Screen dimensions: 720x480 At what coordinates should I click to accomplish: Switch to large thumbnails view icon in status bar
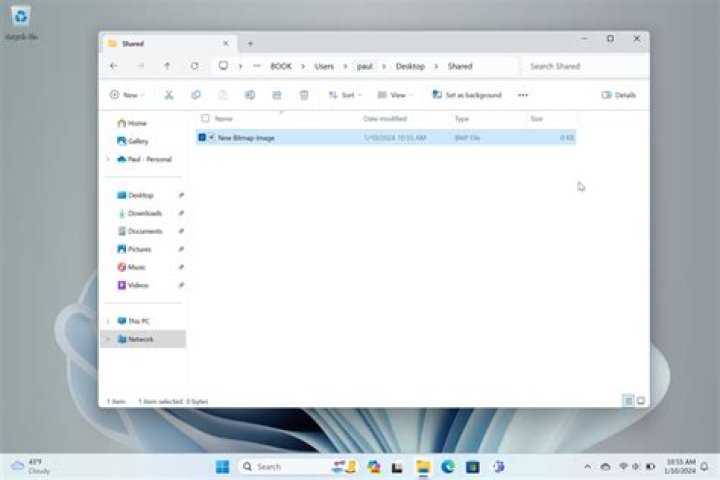point(641,401)
